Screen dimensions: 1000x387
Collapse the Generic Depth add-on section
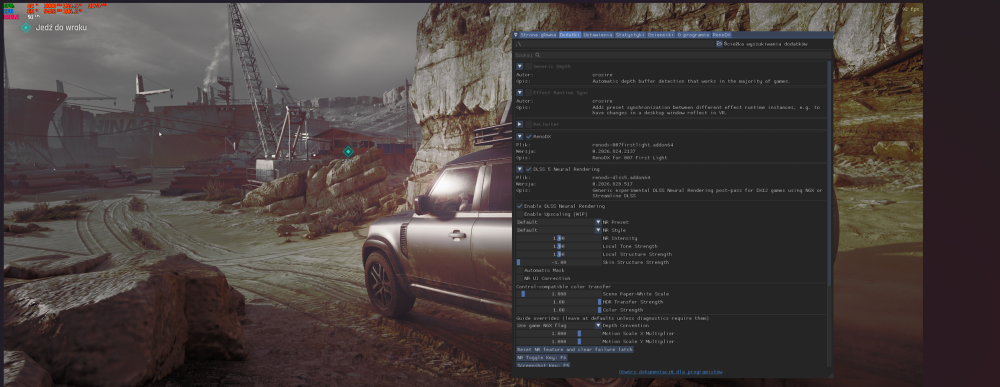[x=520, y=66]
